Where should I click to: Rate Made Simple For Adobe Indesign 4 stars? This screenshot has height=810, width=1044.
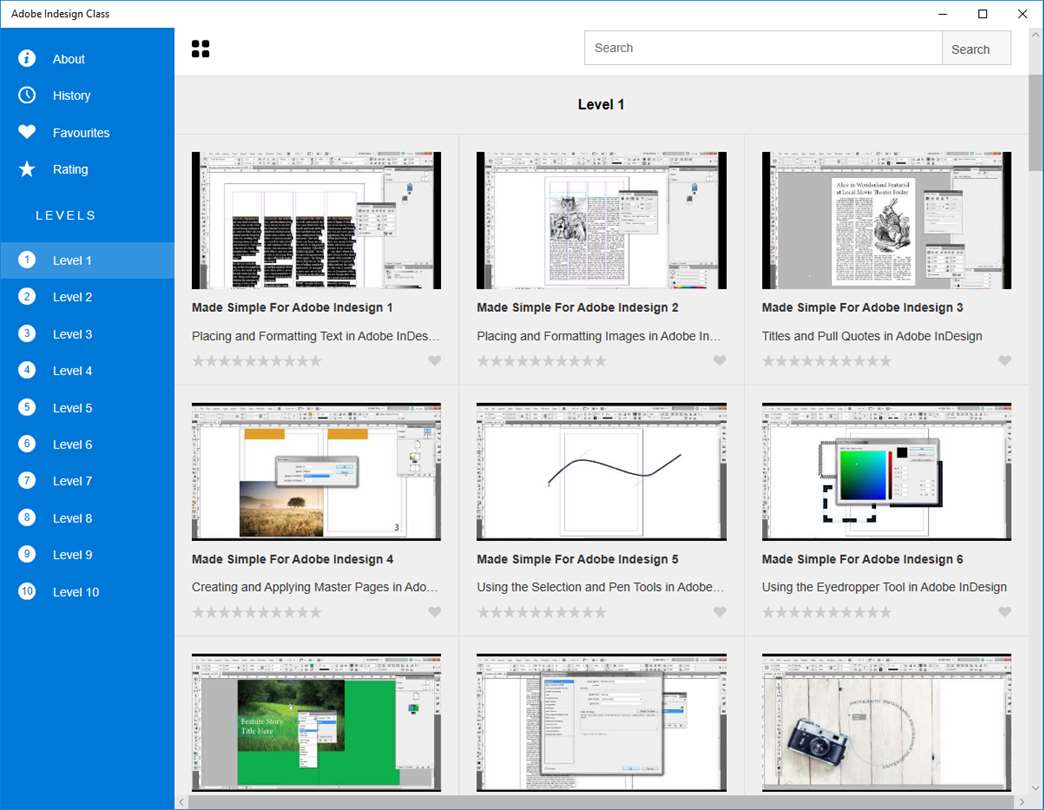coord(256,612)
